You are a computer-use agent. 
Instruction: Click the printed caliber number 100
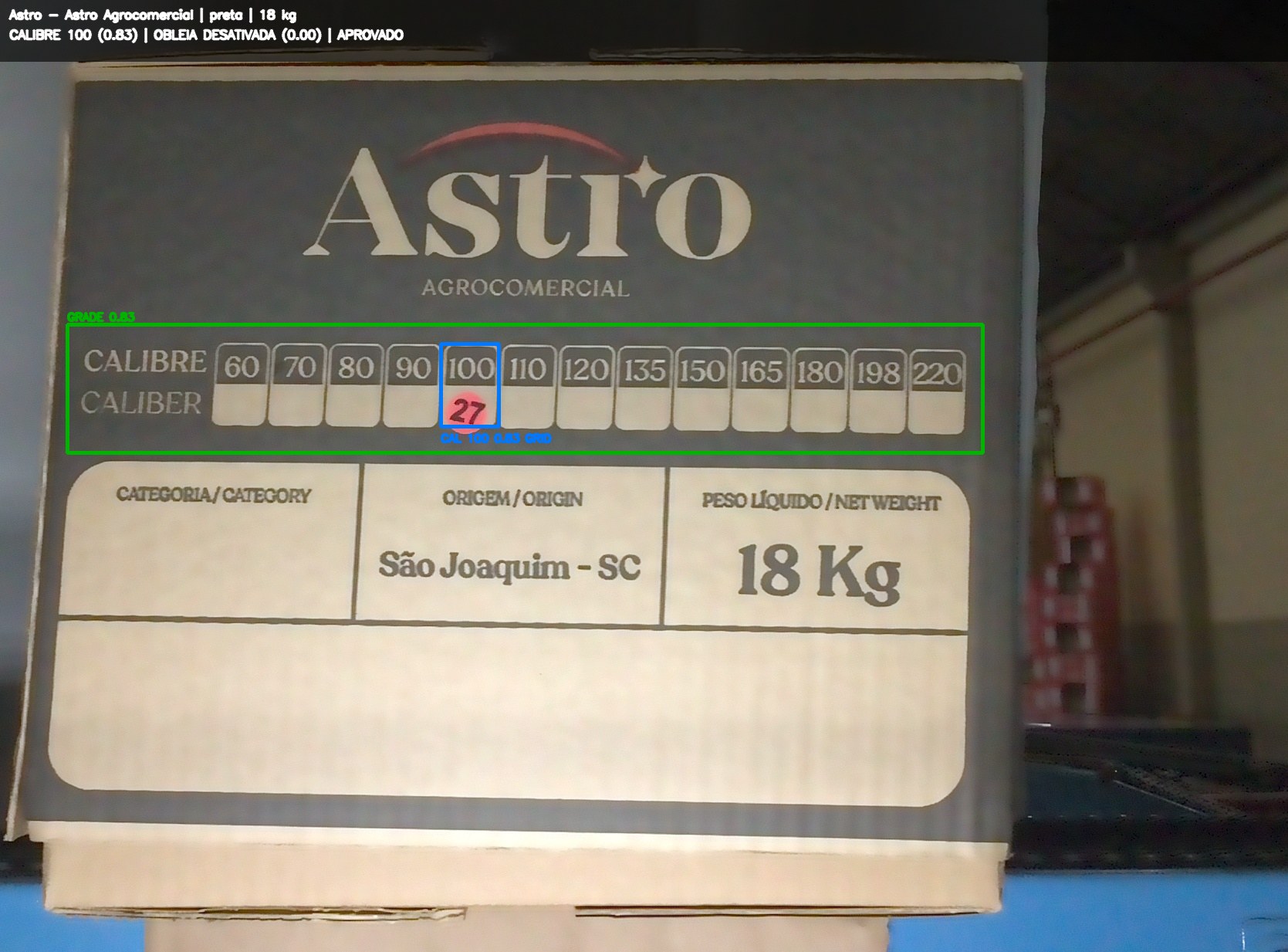[471, 368]
